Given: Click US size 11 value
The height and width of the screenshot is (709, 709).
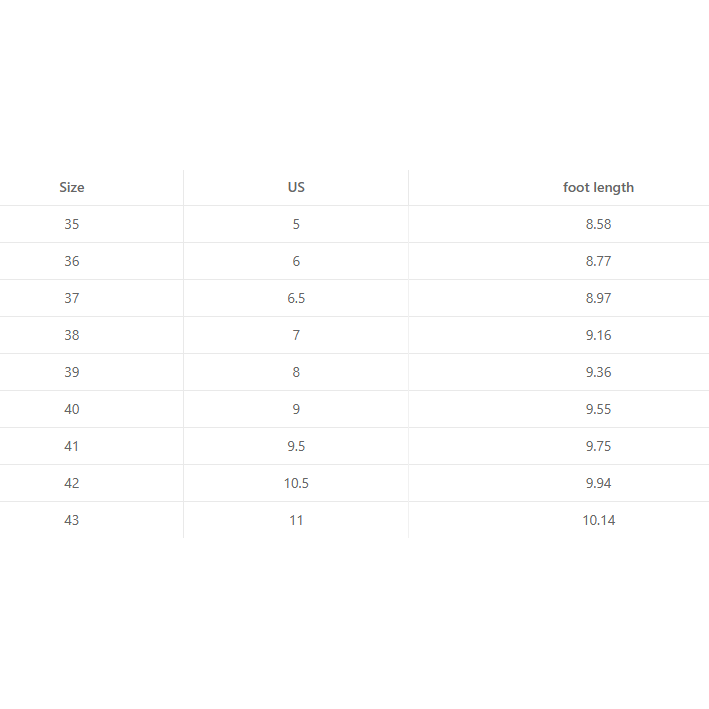Looking at the screenshot, I should pos(296,521).
